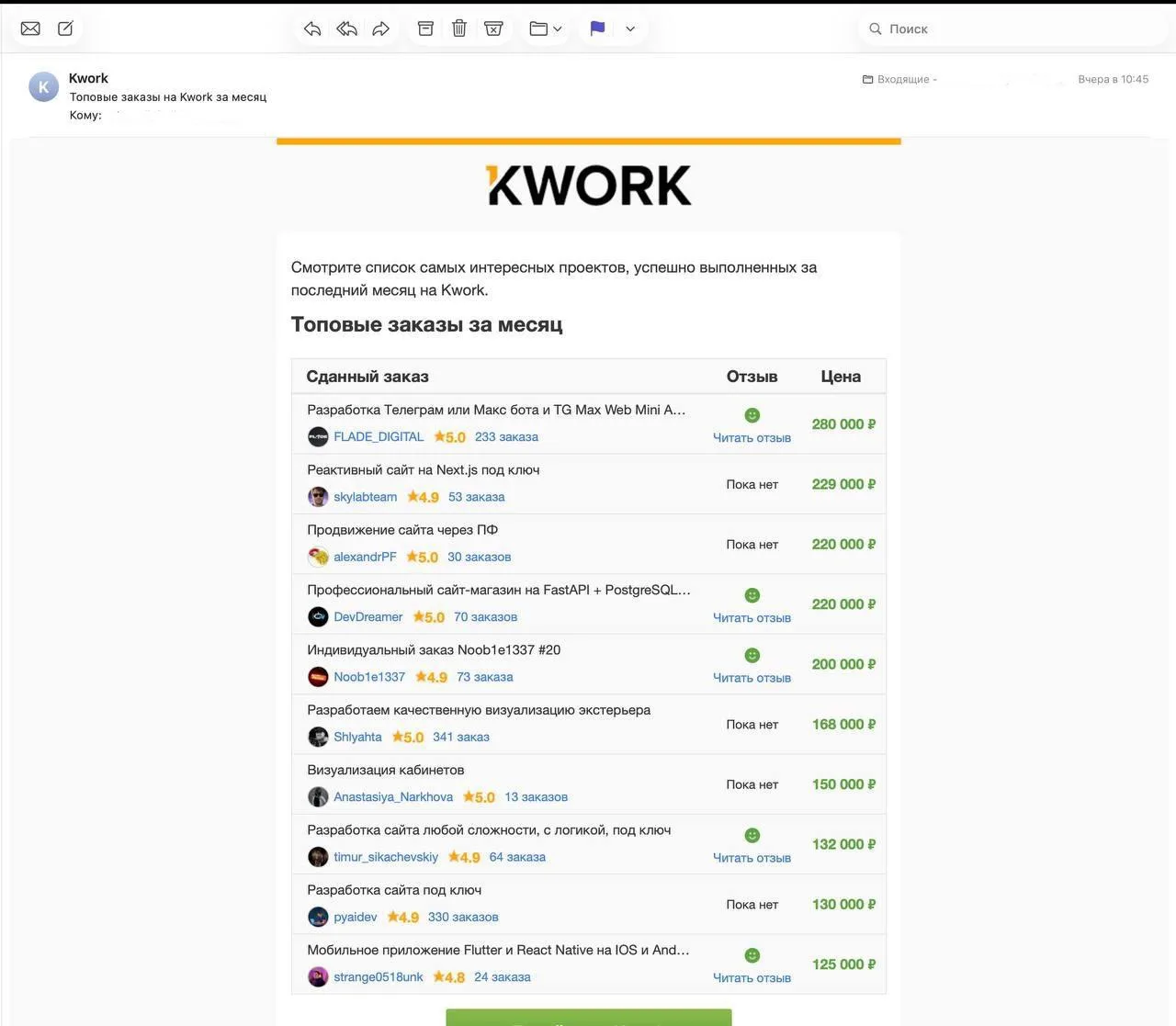Flag the message with the purple flag

pos(597,28)
